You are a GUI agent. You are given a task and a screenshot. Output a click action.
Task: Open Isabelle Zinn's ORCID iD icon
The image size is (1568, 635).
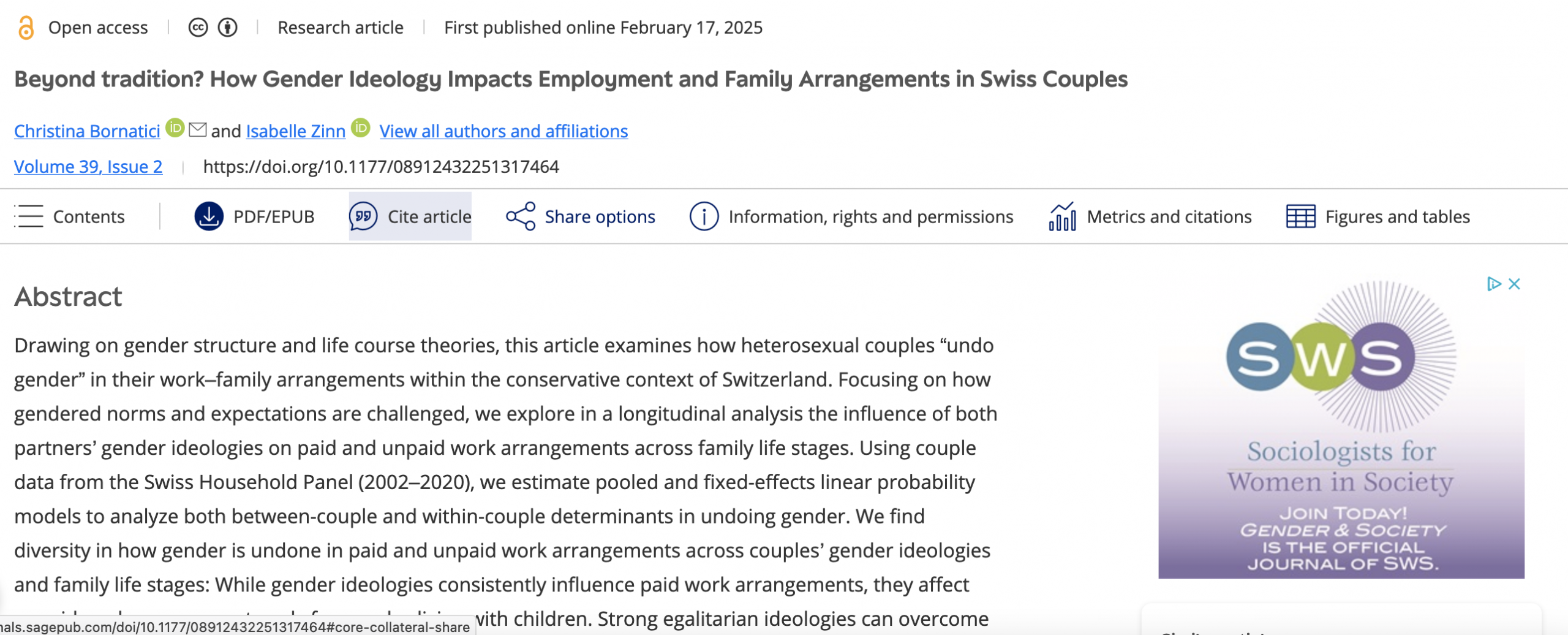[x=361, y=127]
